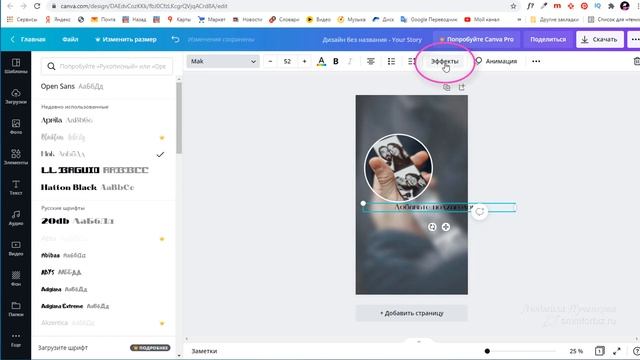This screenshot has width=640, height=360.
Task: Open the Video sidebar panel
Action: tap(16, 248)
